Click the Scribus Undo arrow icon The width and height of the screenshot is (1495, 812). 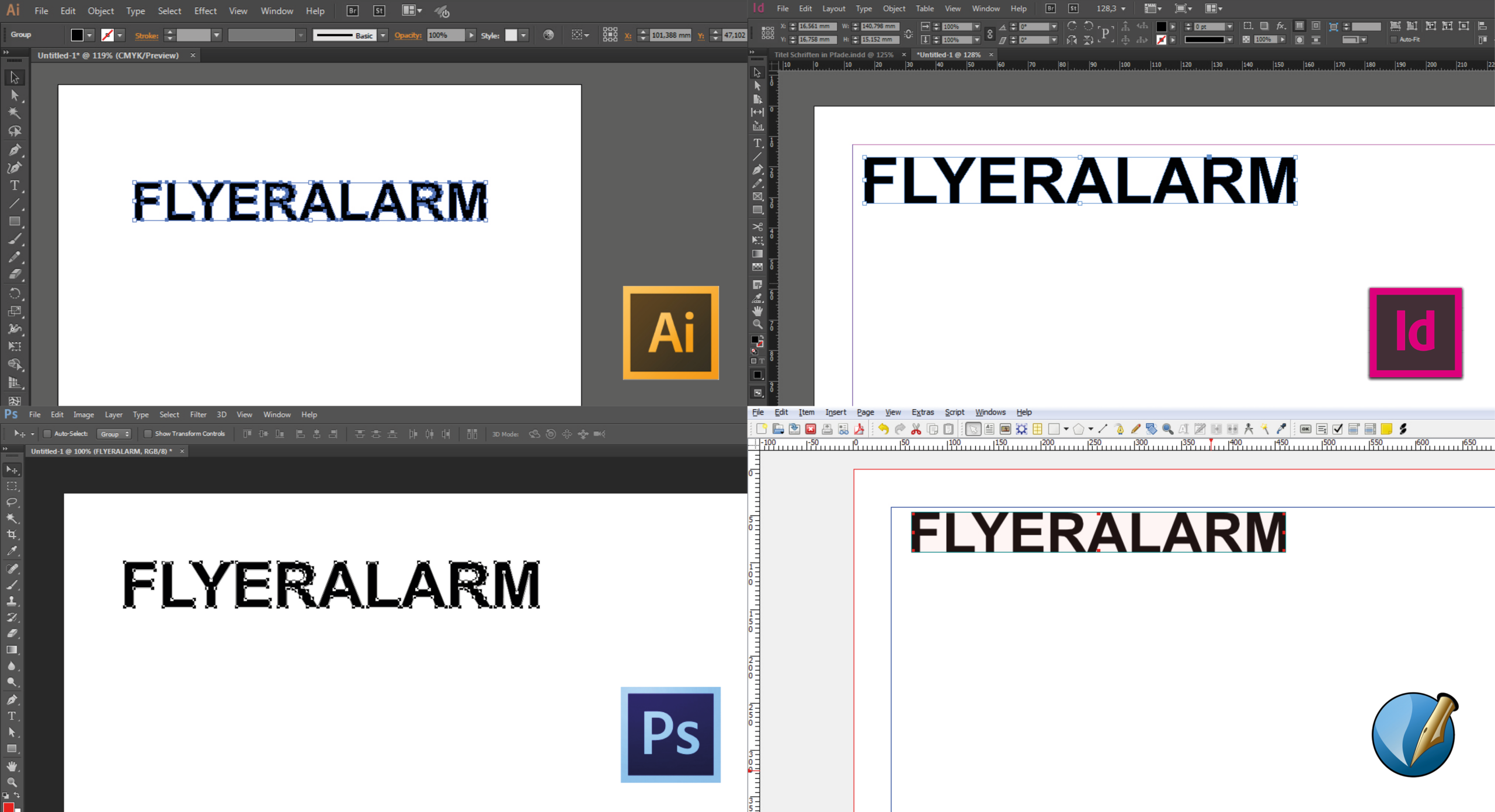point(883,430)
